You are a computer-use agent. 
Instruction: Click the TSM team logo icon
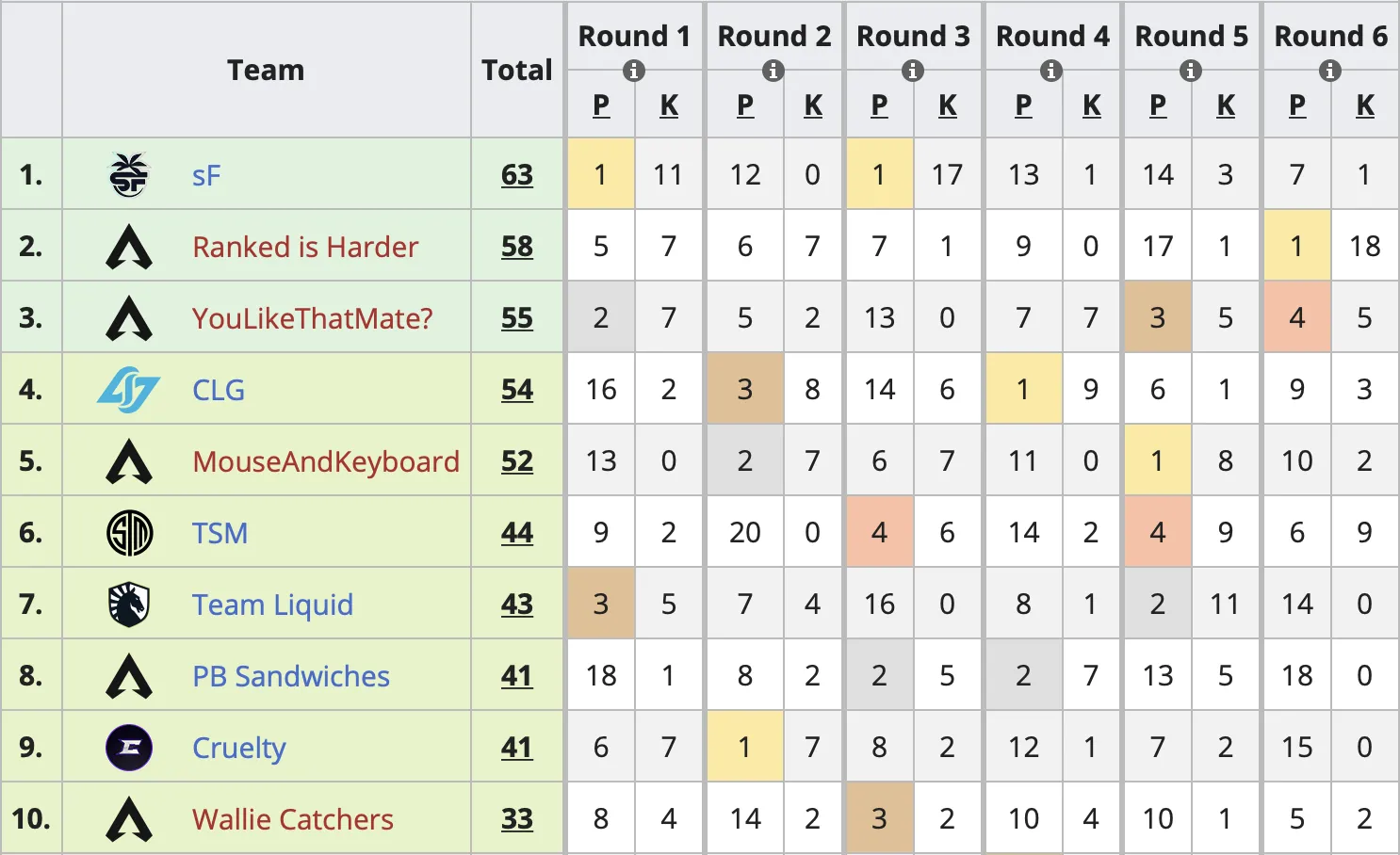coord(129,533)
